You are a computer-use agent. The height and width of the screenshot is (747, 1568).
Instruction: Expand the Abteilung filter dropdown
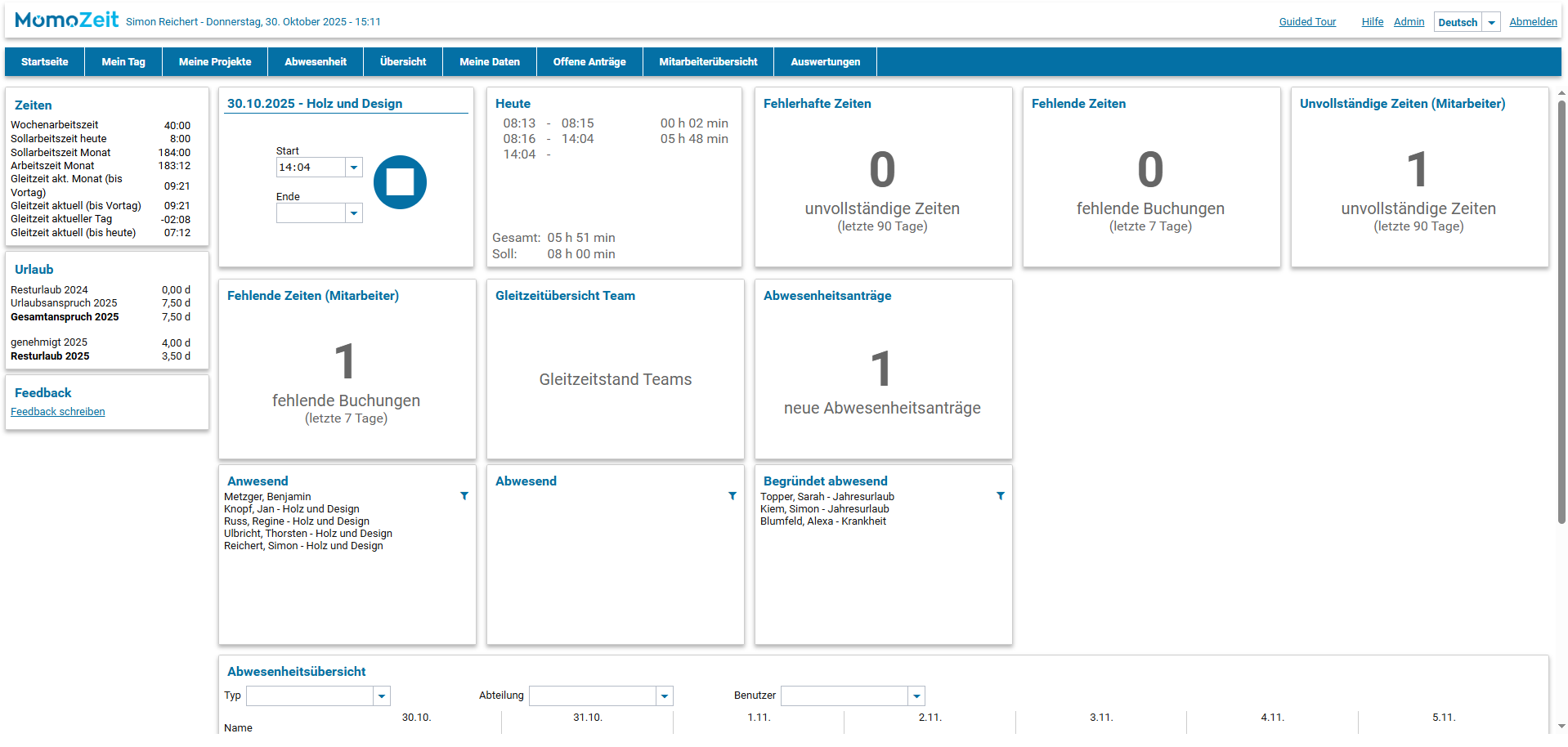tap(665, 696)
